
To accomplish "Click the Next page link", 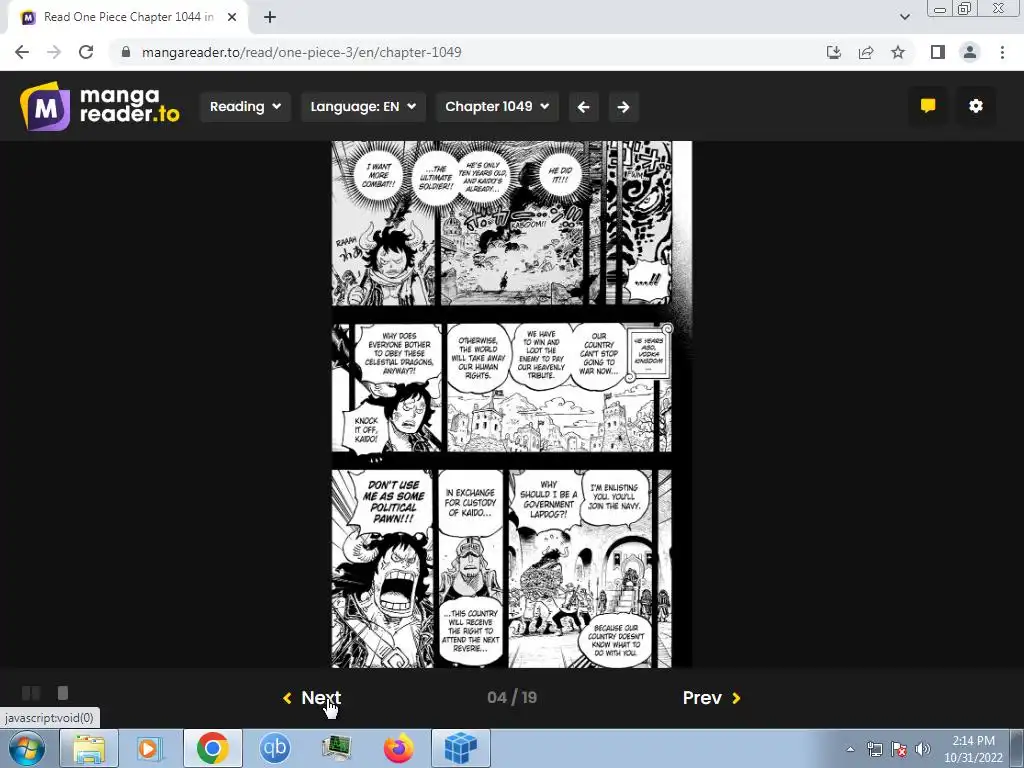I will coord(312,697).
